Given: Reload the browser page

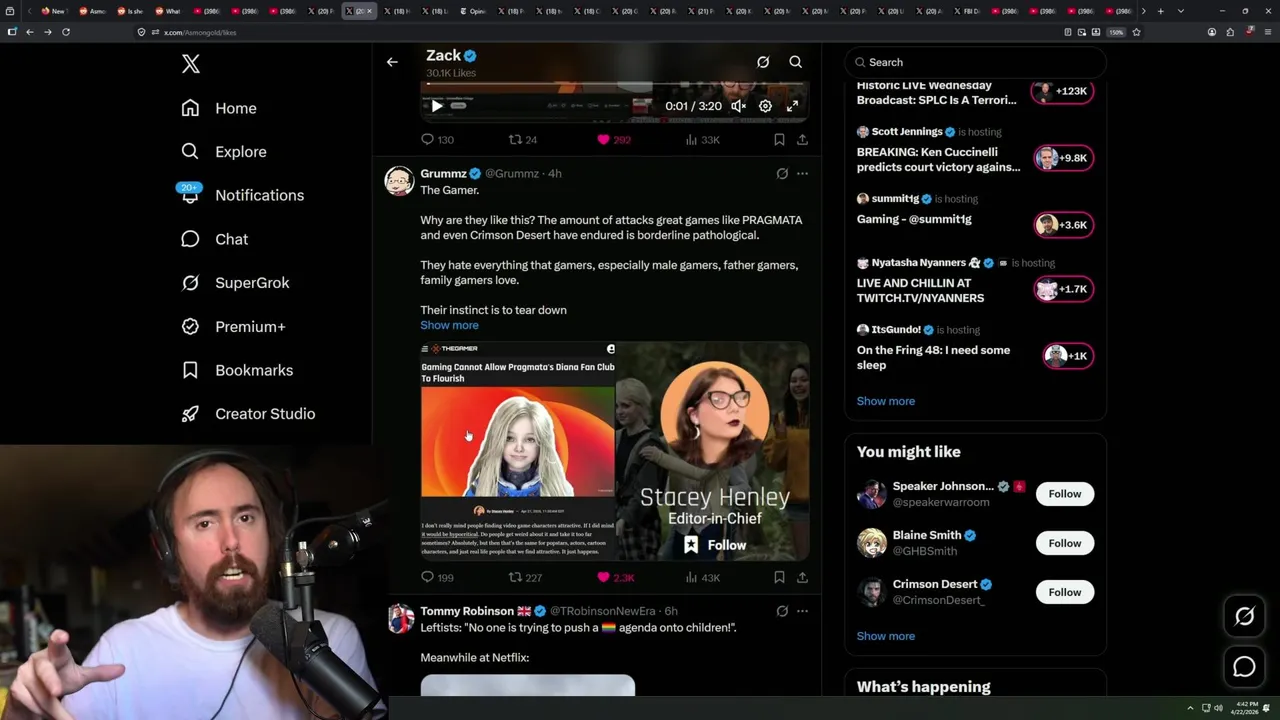Looking at the screenshot, I should pos(66,32).
